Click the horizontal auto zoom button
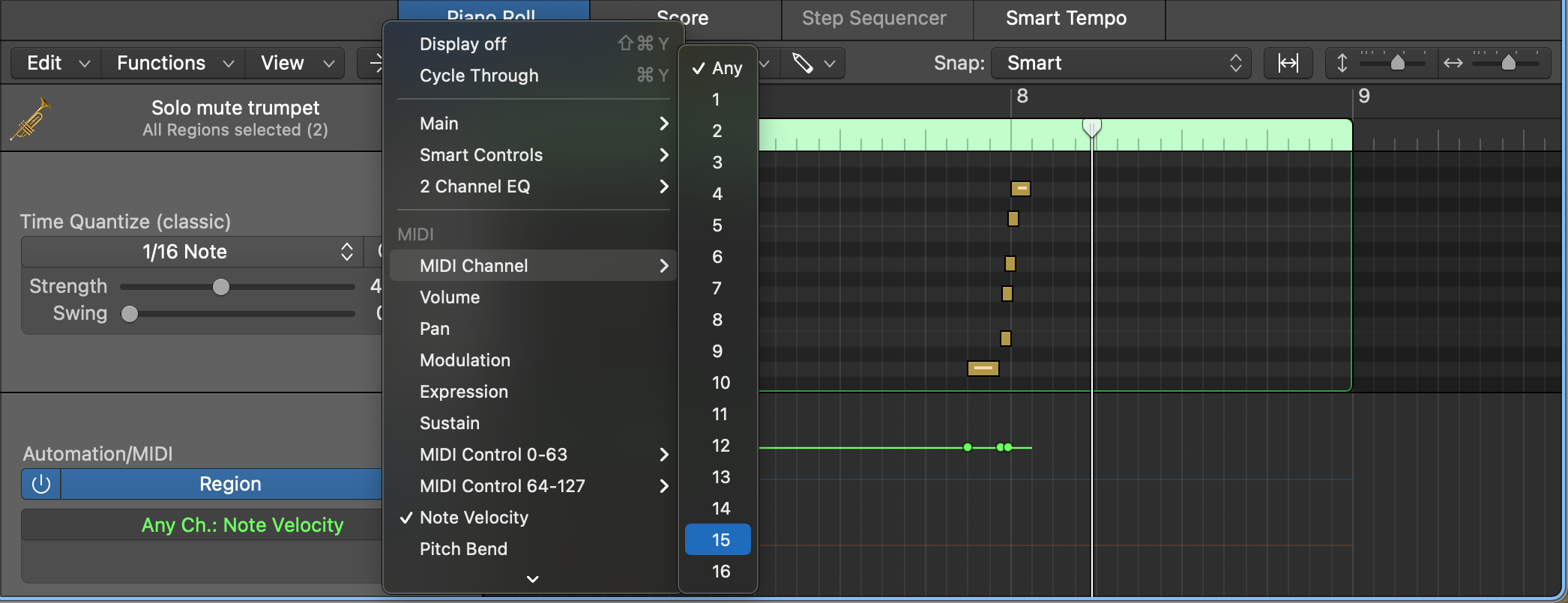This screenshot has height=603, width=1568. coord(1288,64)
